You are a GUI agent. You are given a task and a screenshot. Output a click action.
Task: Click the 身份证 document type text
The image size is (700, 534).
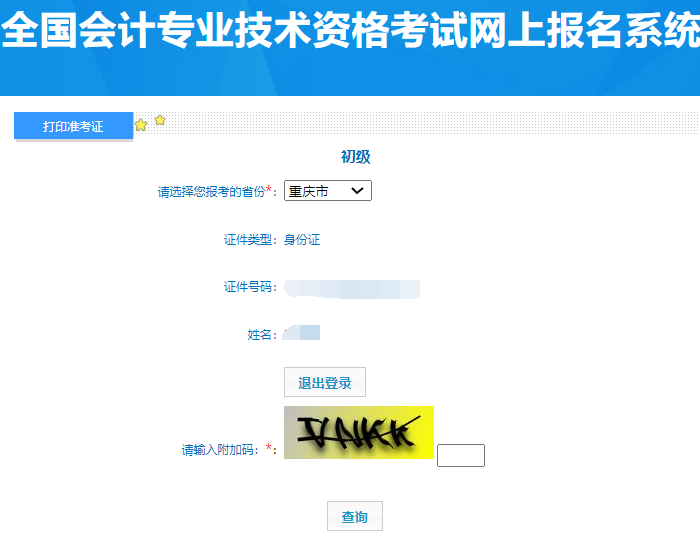click(302, 240)
